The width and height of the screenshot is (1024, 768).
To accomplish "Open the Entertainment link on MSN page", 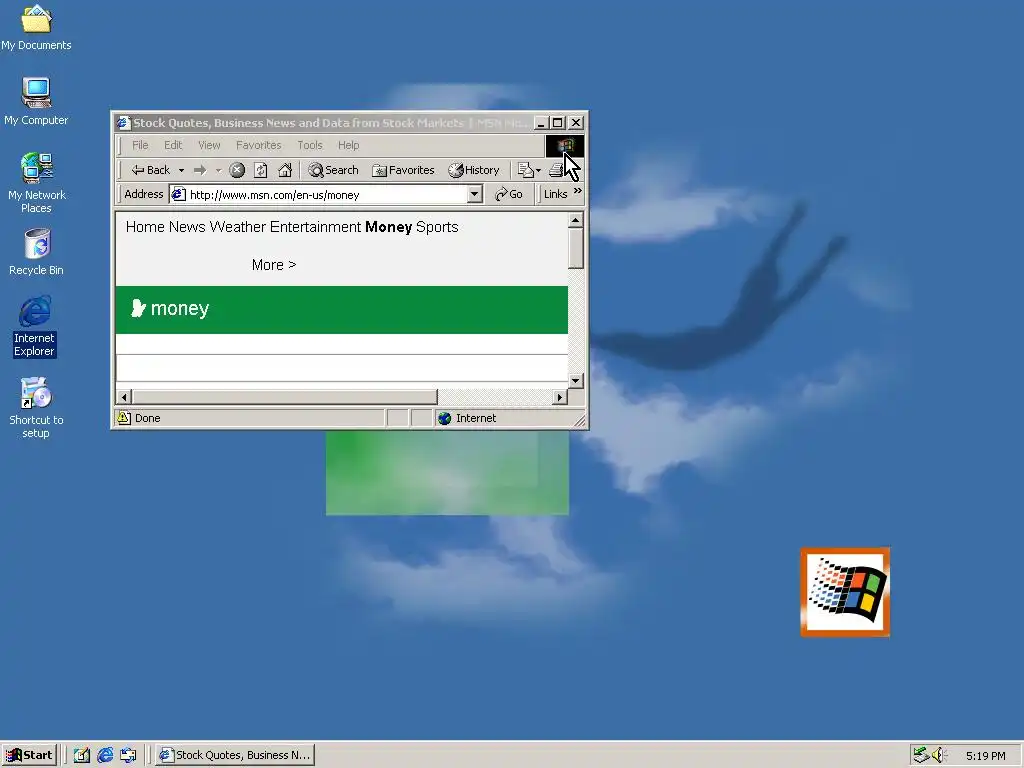I will click(x=315, y=227).
